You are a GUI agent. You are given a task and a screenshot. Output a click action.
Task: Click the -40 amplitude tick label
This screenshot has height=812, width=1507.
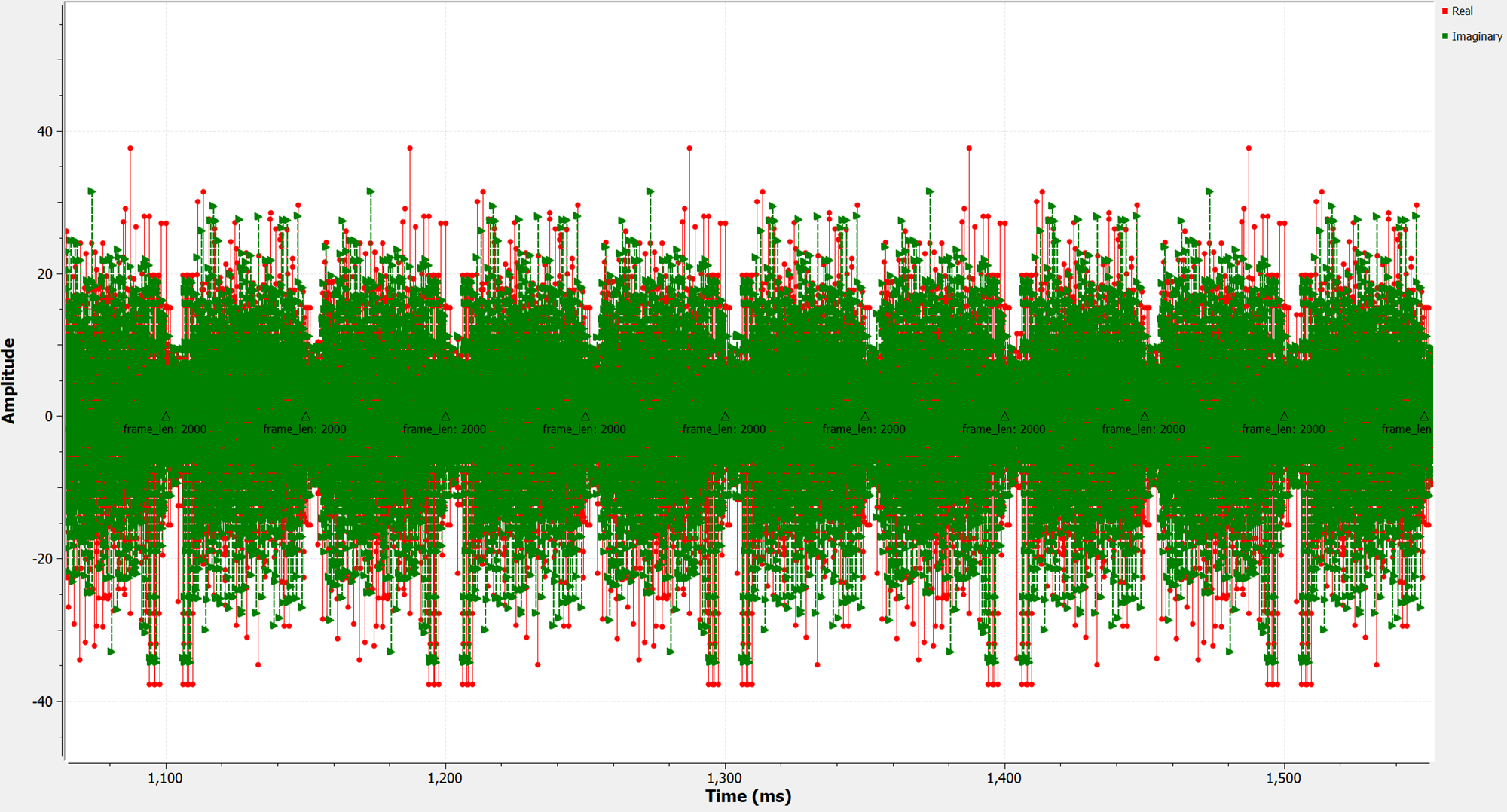(x=43, y=701)
